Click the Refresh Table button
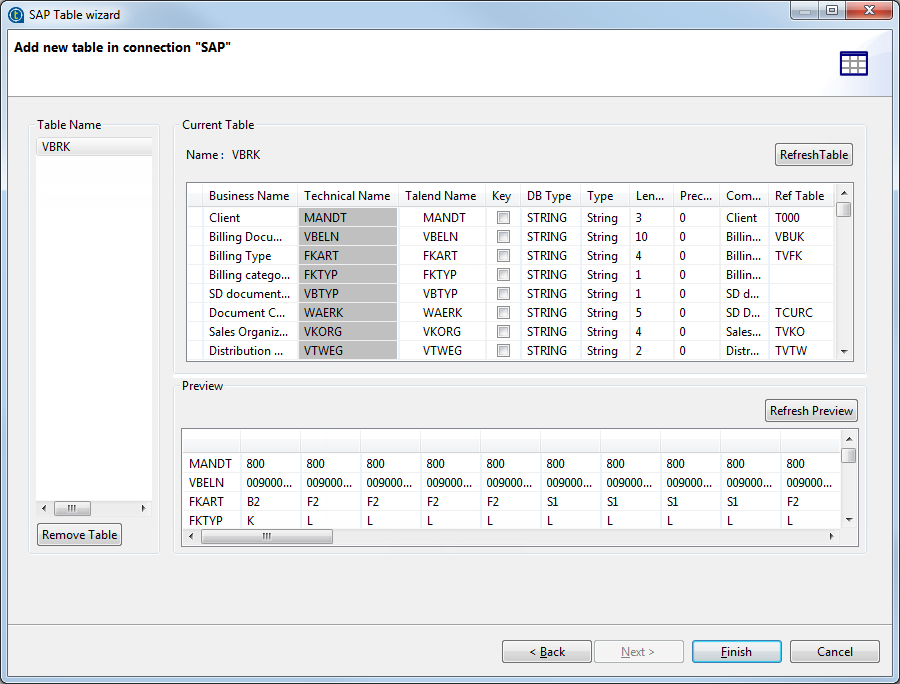The image size is (900, 684). click(x=813, y=155)
